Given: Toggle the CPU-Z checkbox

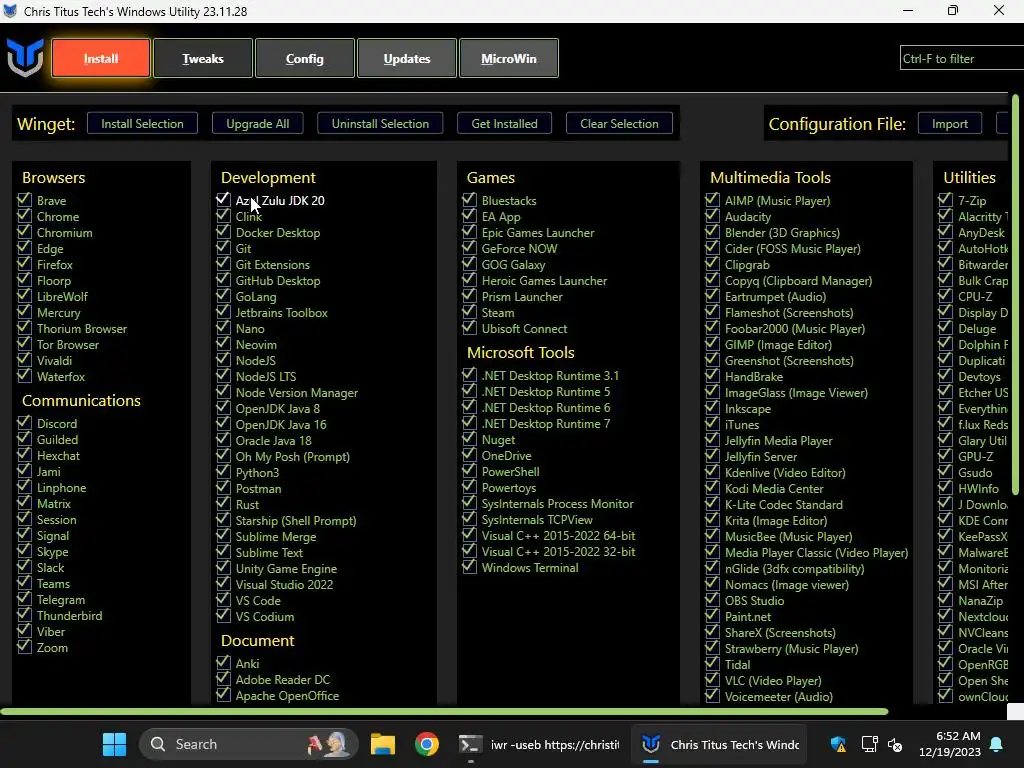Looking at the screenshot, I should pyautogui.click(x=945, y=295).
